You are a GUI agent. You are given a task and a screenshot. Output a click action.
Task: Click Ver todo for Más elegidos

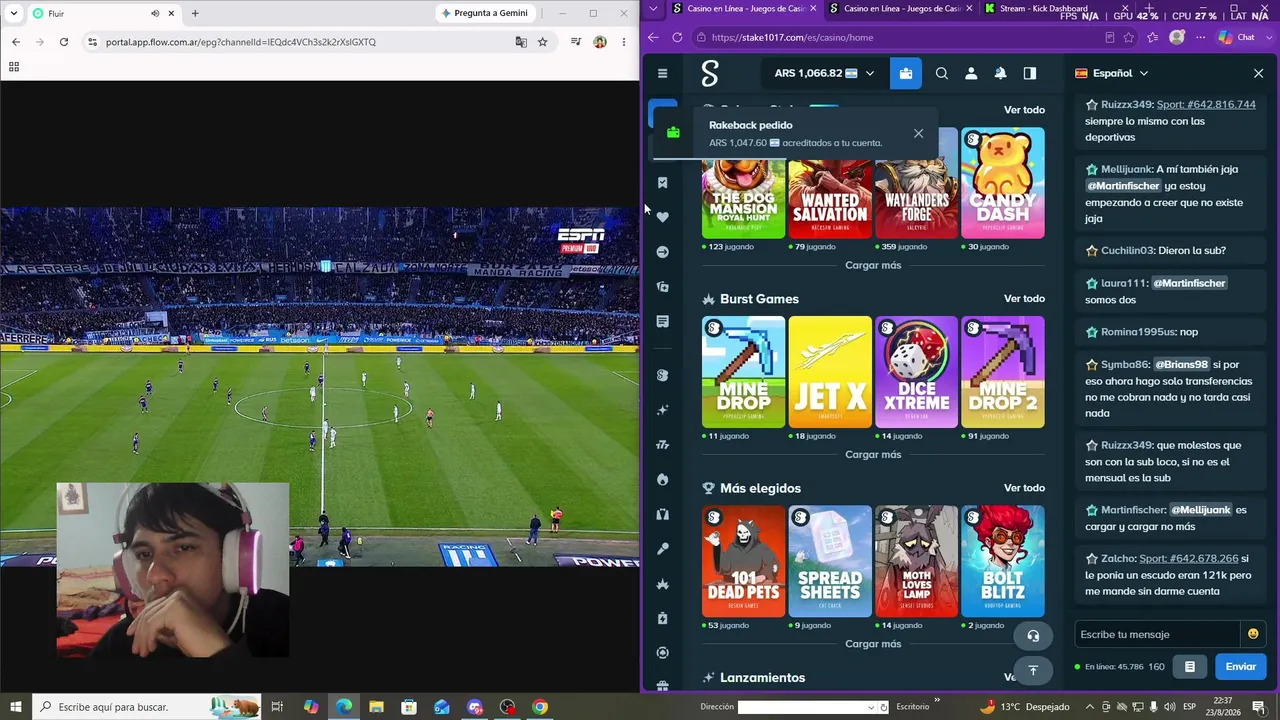[1024, 488]
